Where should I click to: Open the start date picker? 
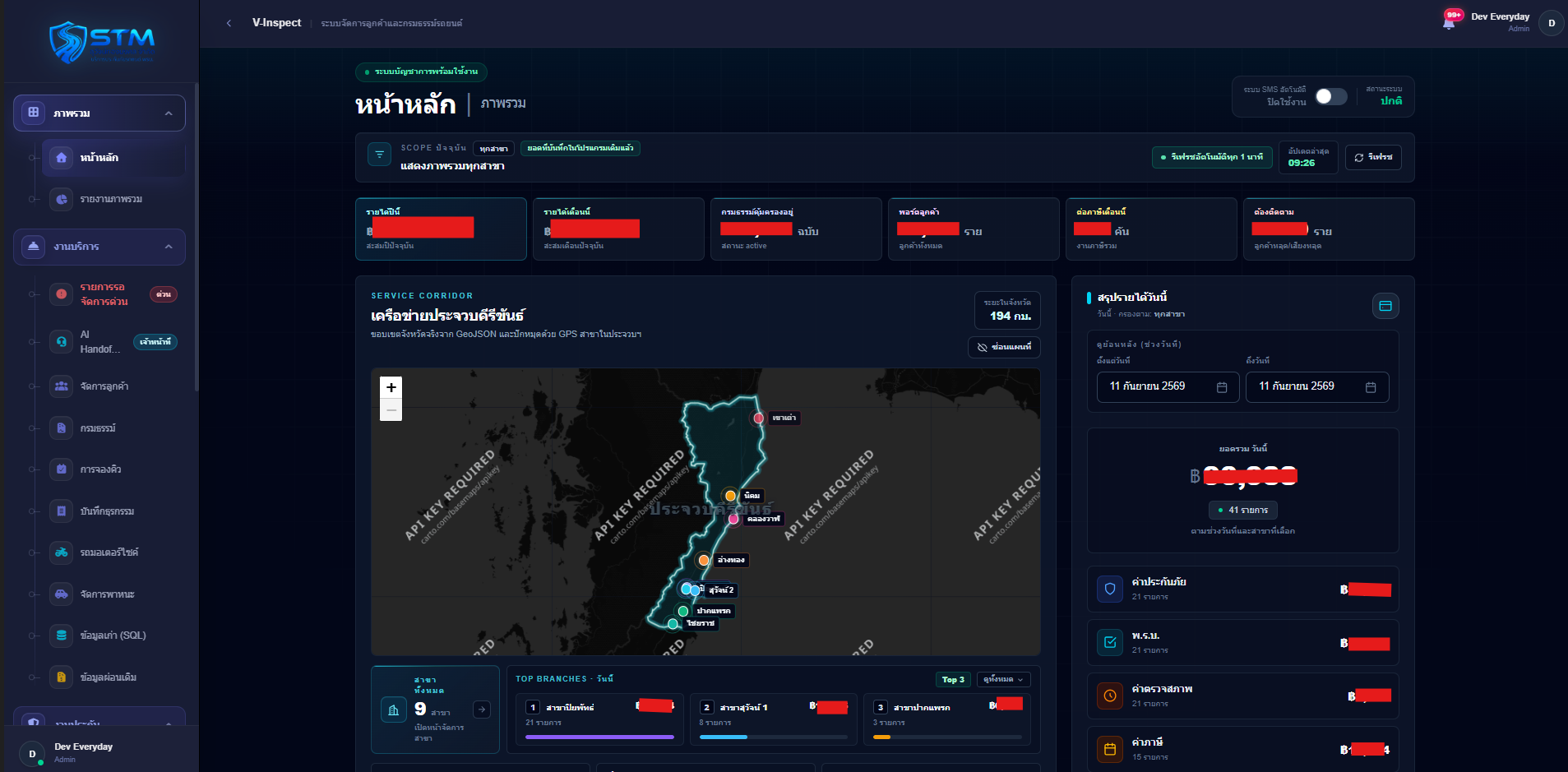(x=1168, y=386)
